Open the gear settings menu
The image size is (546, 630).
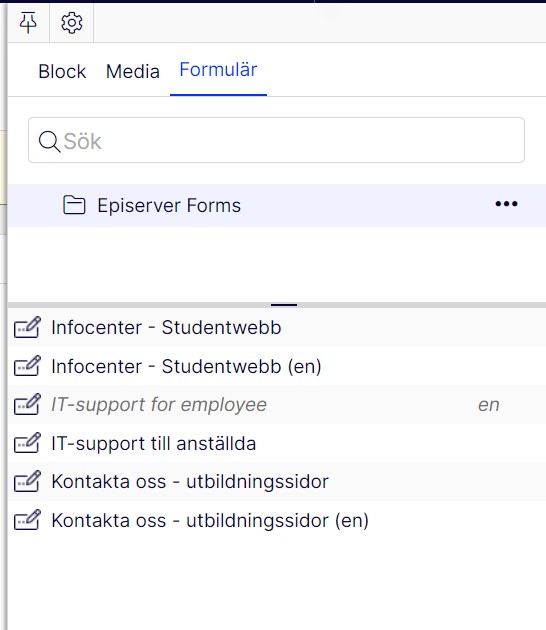pos(72,22)
